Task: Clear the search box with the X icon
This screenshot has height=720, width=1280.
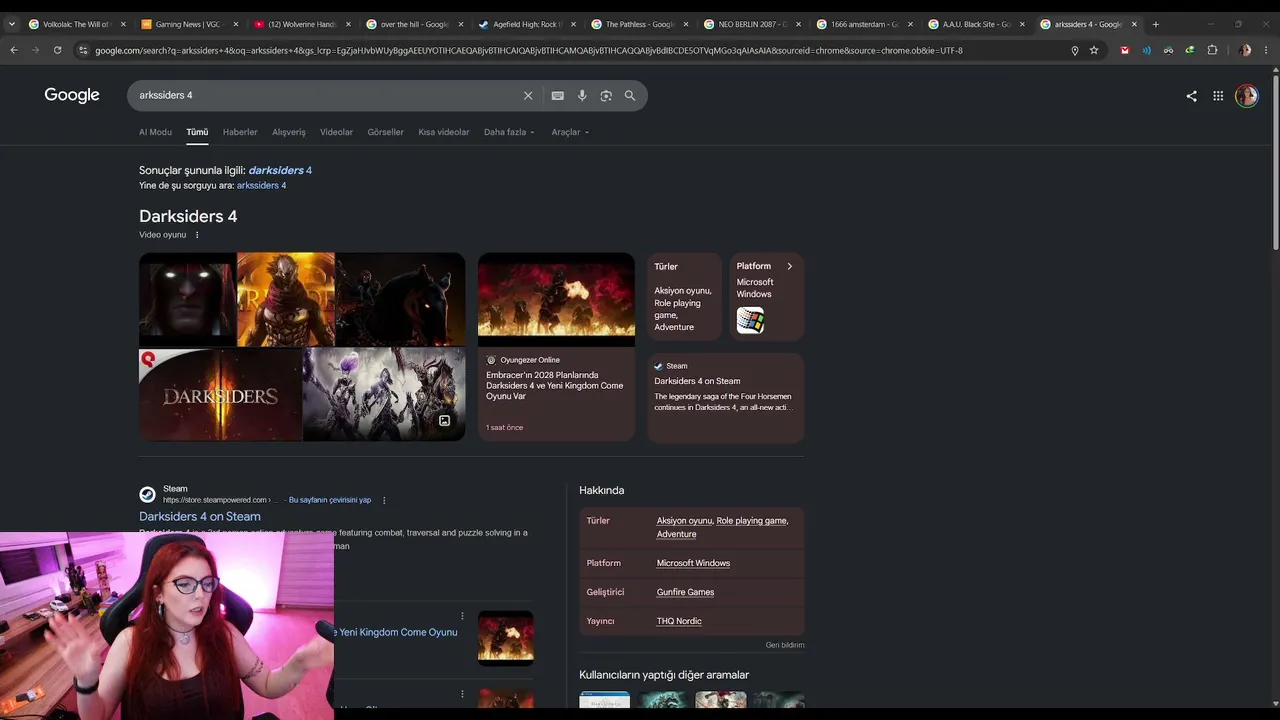Action: click(528, 96)
